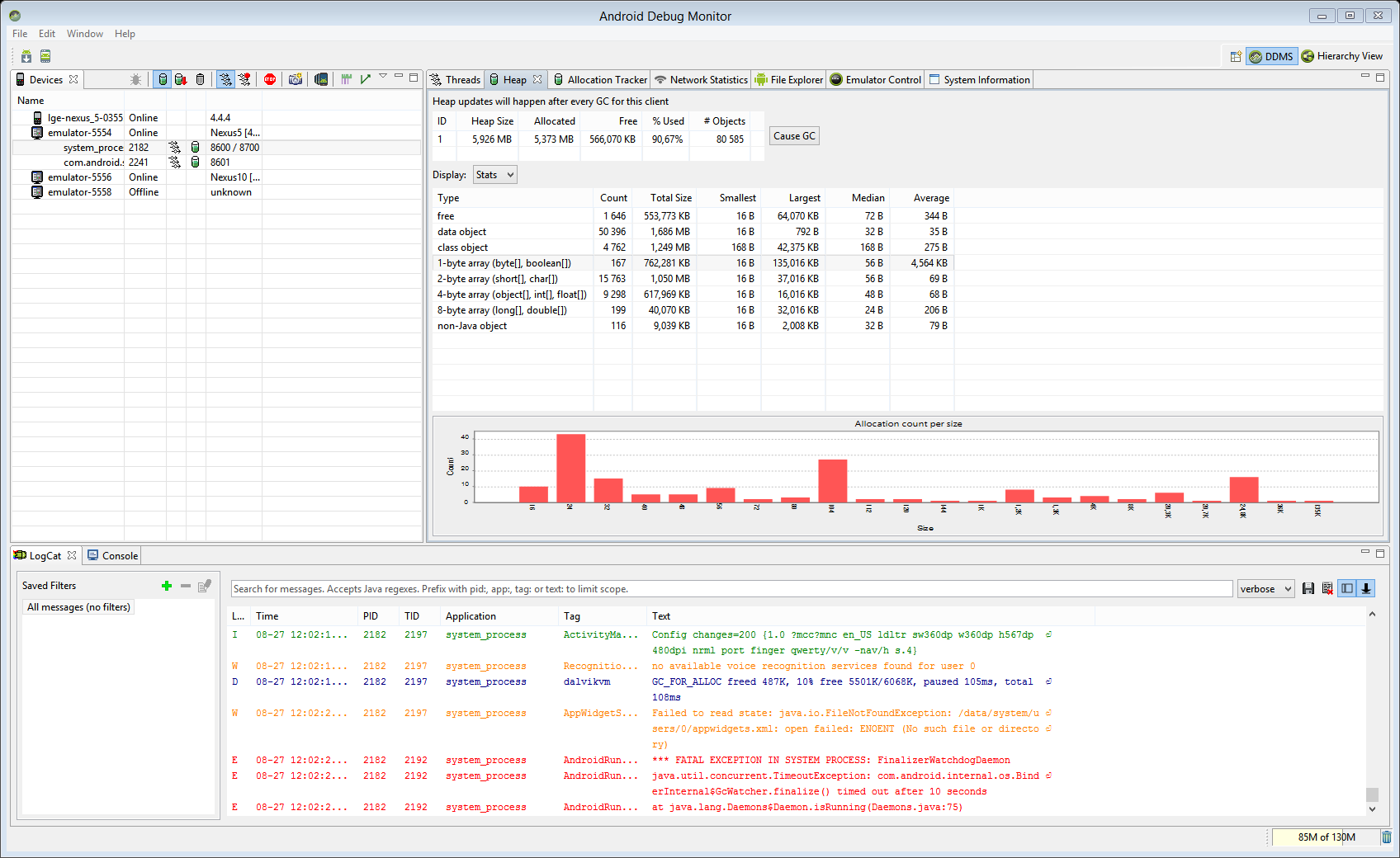This screenshot has width=1400, height=858.
Task: Maximize the Heap panel using its maximize icon
Action: click(1379, 77)
